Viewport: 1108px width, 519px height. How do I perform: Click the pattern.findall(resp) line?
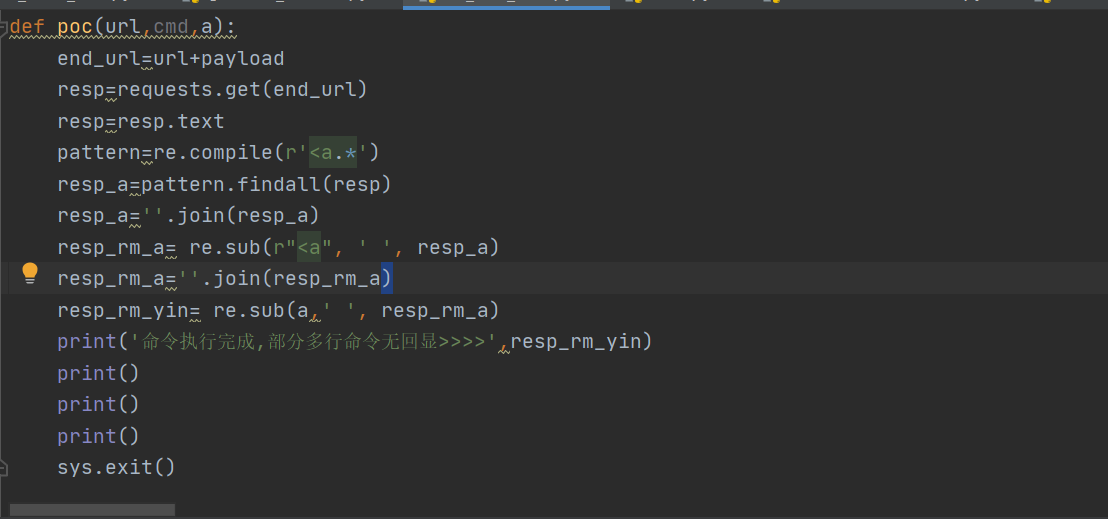(x=224, y=184)
